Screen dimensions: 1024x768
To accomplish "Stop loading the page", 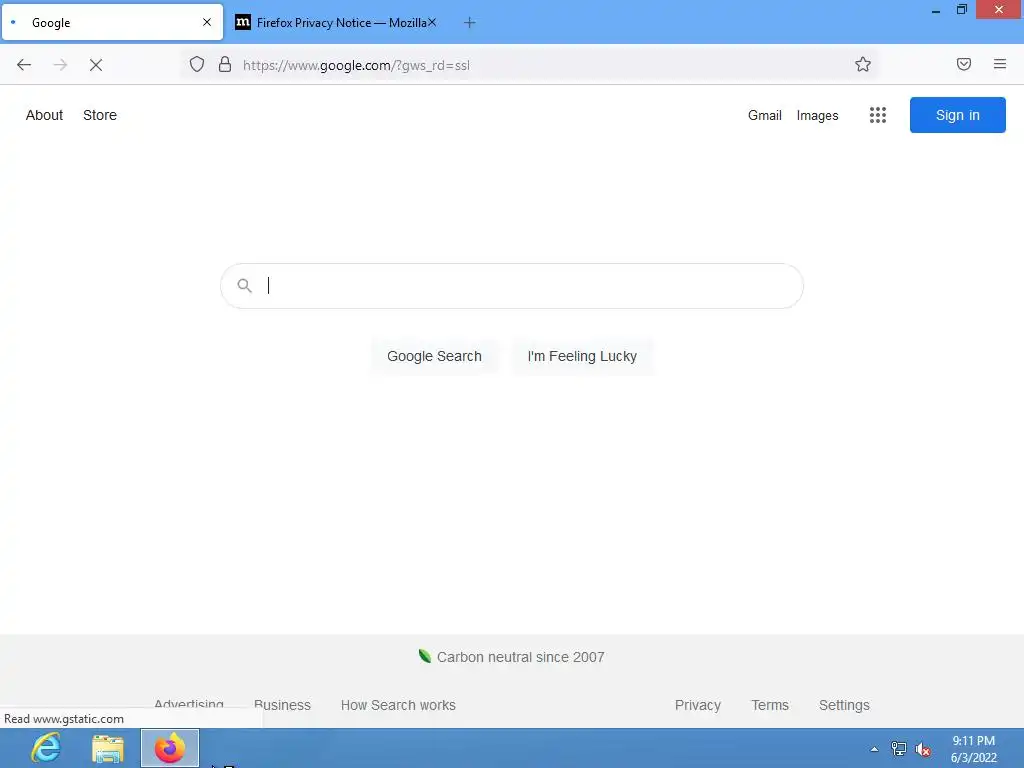I will click(x=96, y=65).
